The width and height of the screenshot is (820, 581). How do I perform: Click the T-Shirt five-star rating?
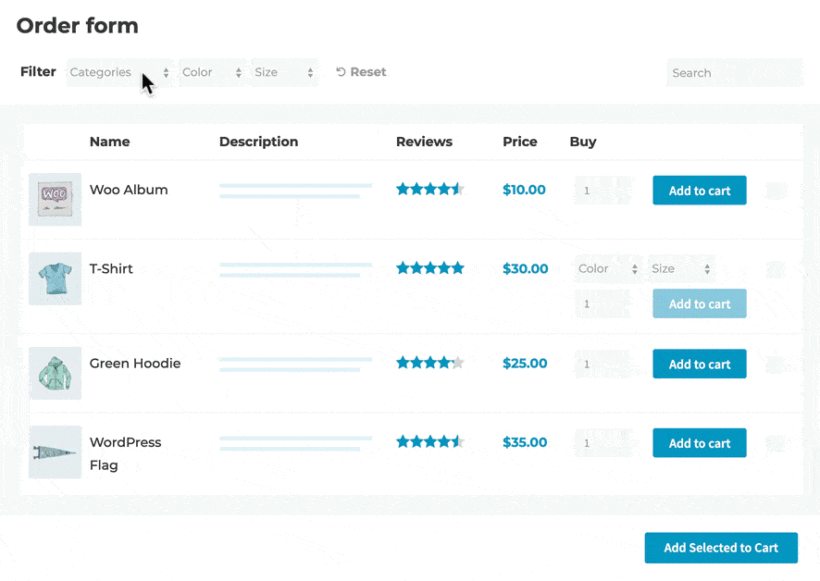pyautogui.click(x=430, y=268)
